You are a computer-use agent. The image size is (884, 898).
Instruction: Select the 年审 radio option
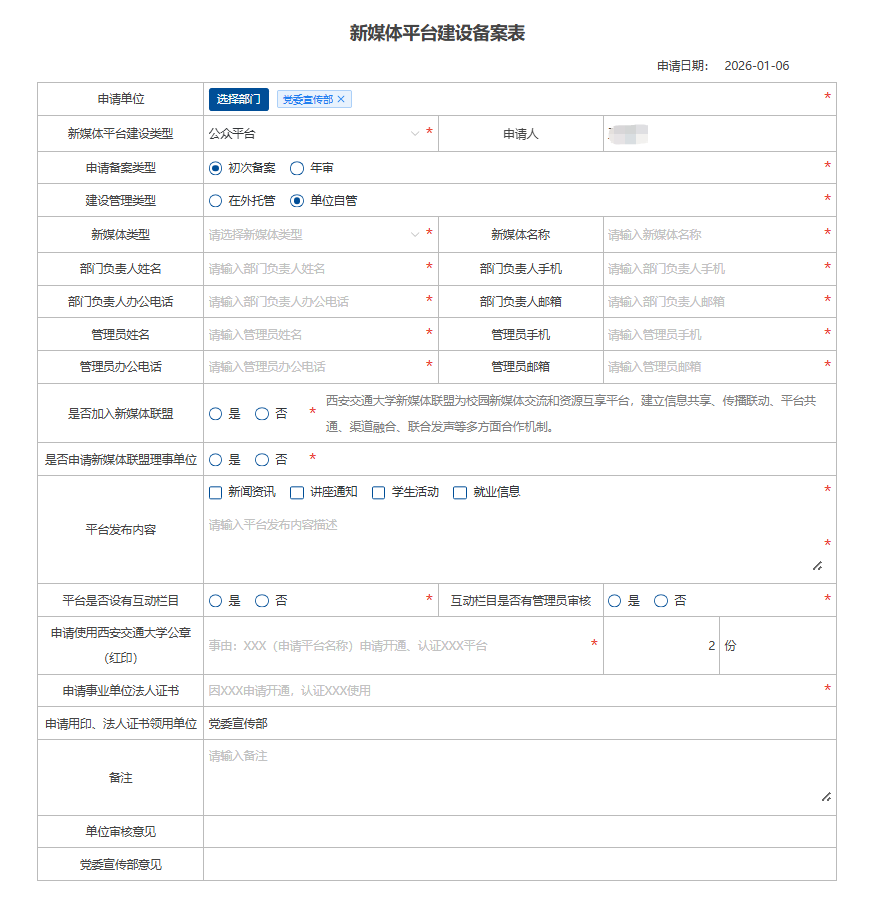297,168
